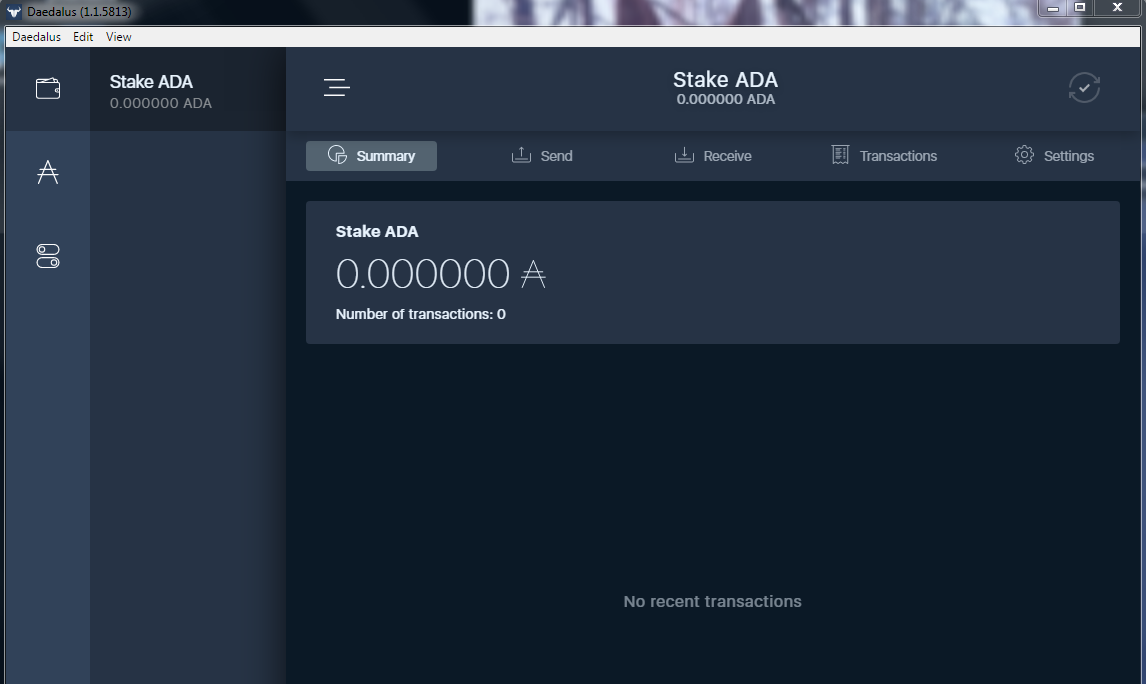
Task: Click the Daedalus logo in title bar
Action: (14, 12)
